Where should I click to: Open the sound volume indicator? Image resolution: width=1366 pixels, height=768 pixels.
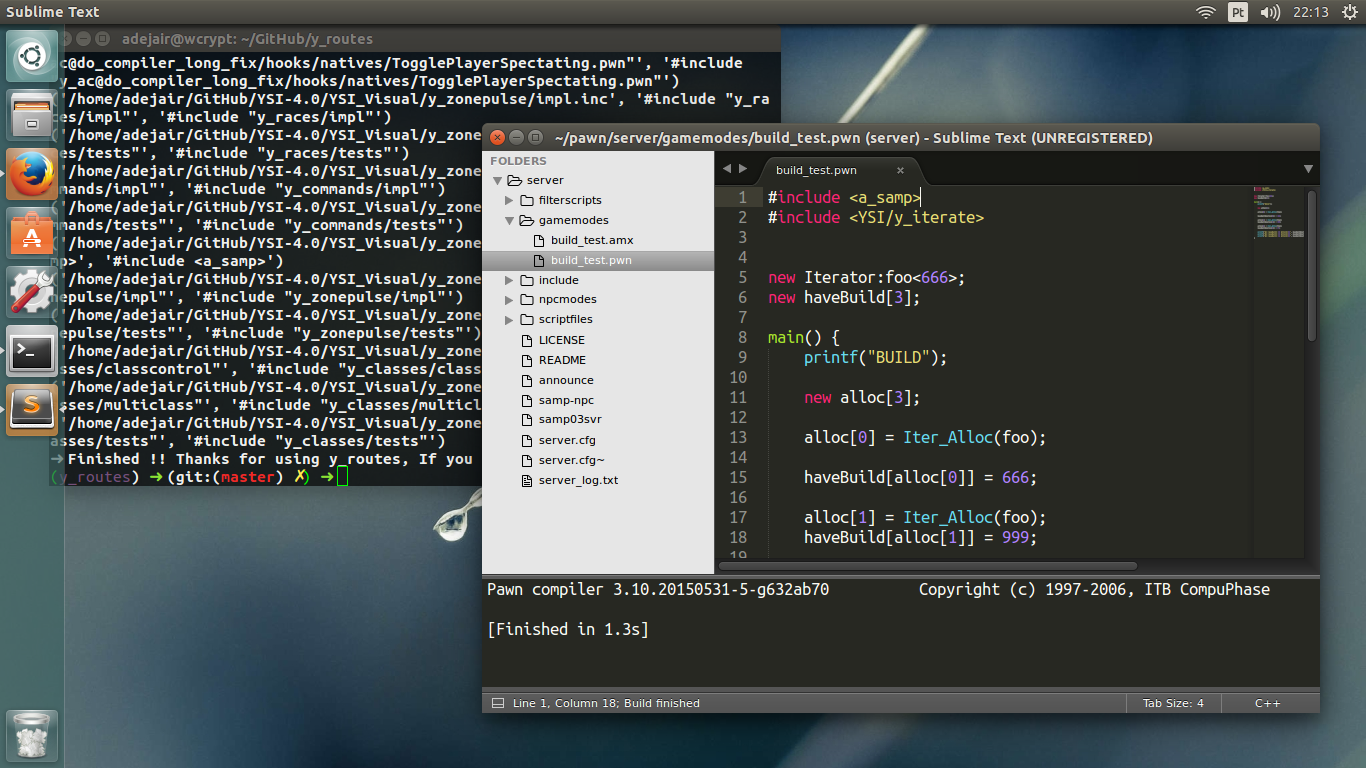pyautogui.click(x=1270, y=12)
